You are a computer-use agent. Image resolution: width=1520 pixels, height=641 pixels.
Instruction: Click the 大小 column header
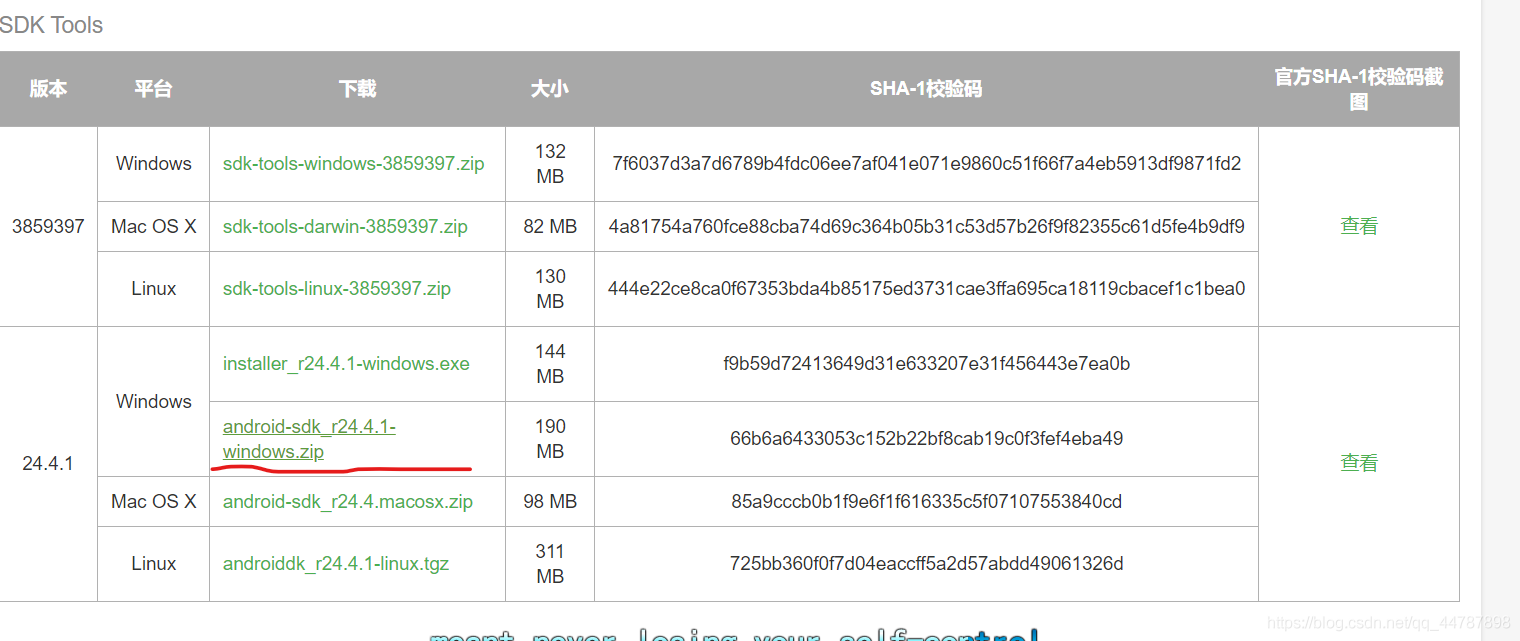[x=550, y=89]
